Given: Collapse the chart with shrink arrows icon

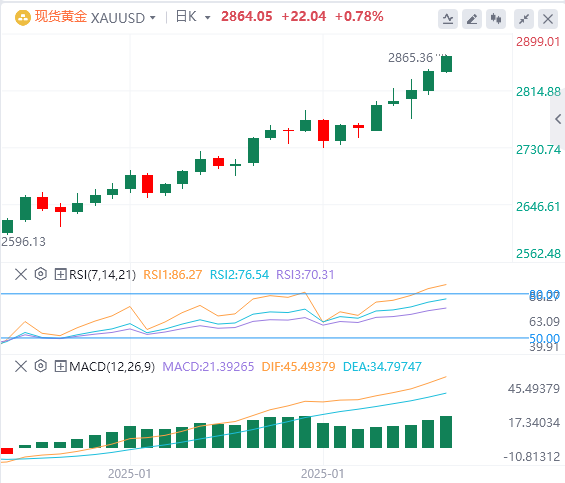Looking at the screenshot, I should [x=524, y=19].
